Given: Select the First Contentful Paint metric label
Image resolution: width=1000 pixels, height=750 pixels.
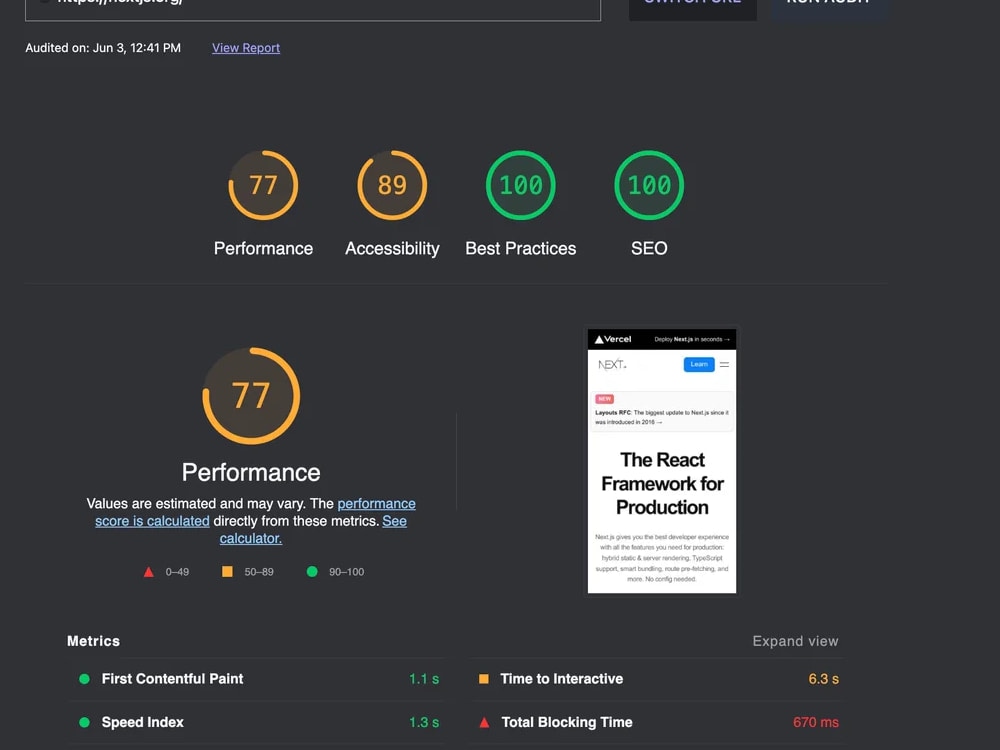Looking at the screenshot, I should [x=172, y=679].
